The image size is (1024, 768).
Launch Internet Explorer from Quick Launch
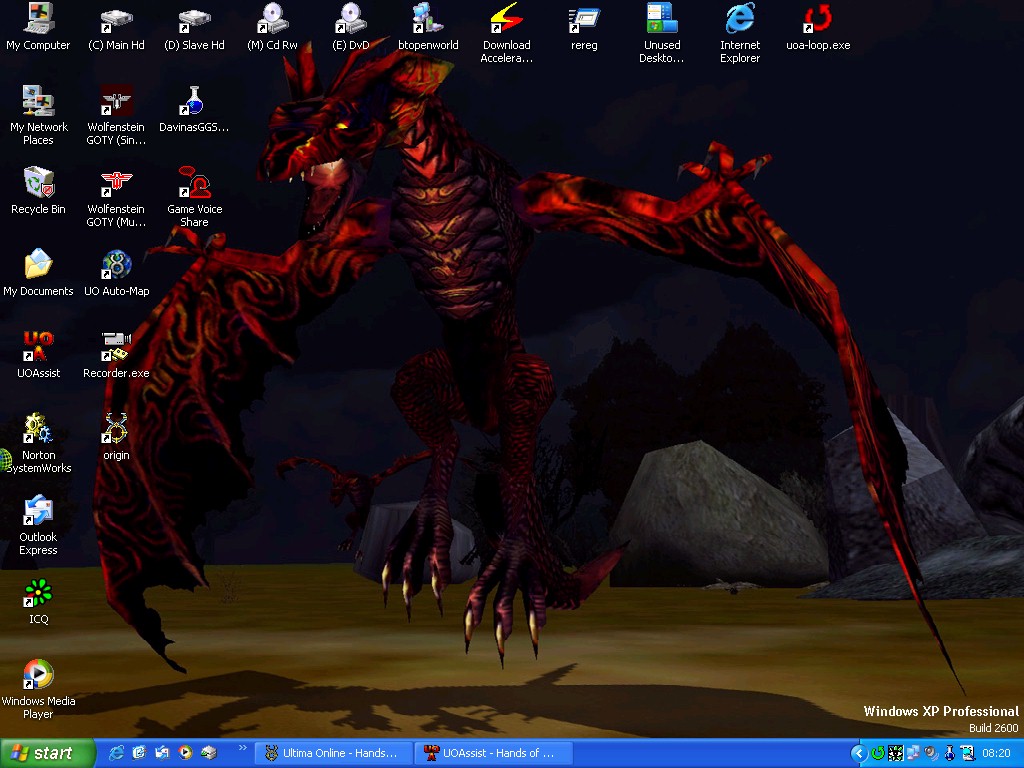(x=116, y=753)
